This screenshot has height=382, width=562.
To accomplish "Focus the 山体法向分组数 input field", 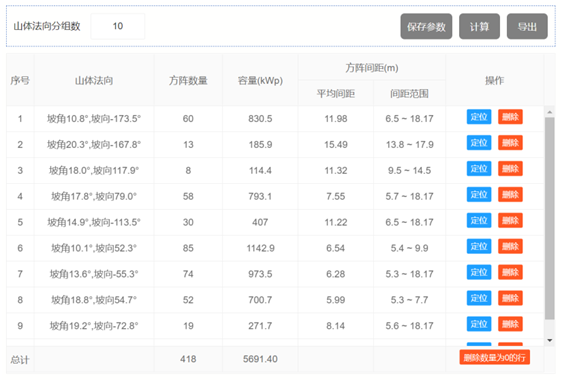I will pyautogui.click(x=118, y=26).
